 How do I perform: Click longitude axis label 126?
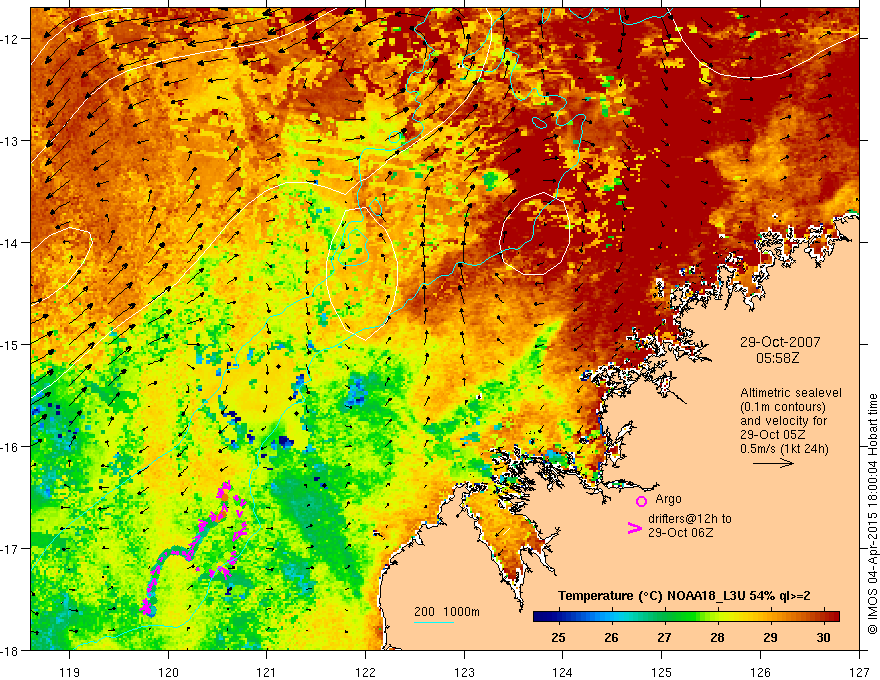point(760,672)
